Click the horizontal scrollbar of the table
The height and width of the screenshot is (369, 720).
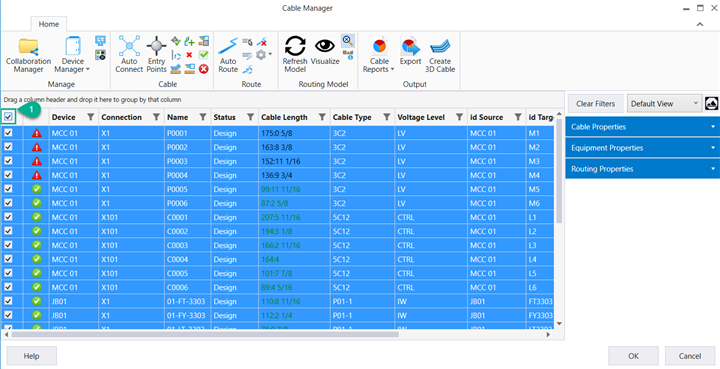point(205,335)
